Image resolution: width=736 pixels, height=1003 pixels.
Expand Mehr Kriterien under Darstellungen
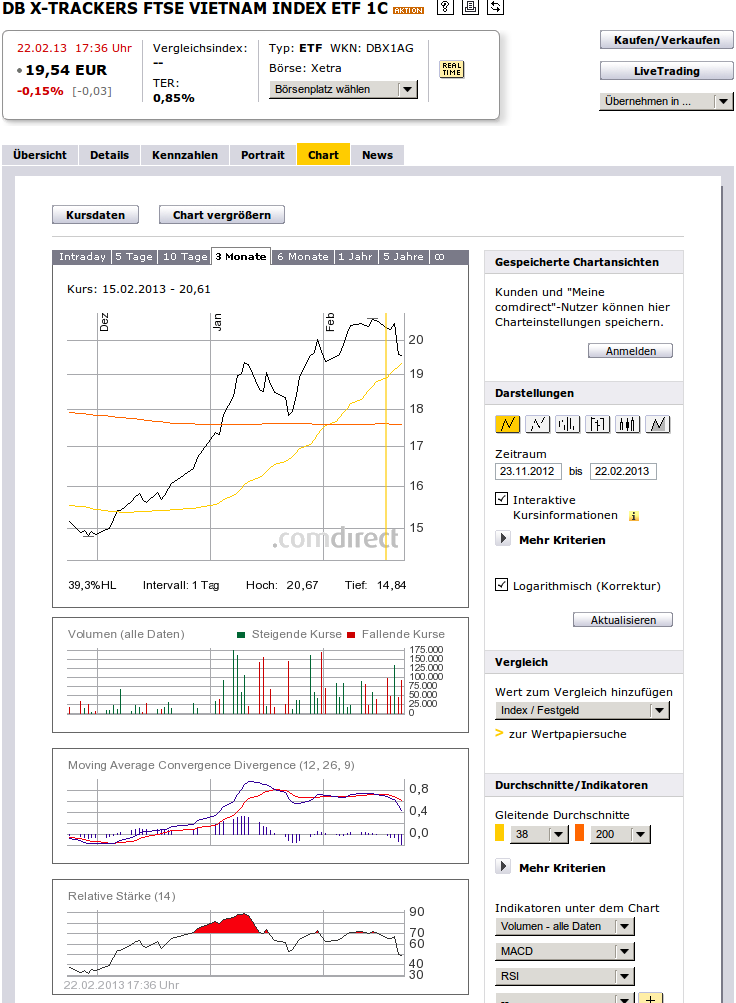503,539
